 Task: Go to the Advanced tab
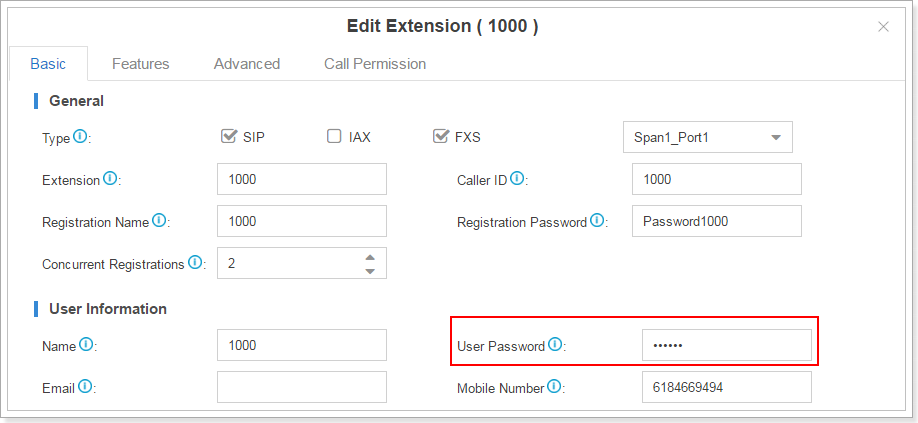coord(247,64)
